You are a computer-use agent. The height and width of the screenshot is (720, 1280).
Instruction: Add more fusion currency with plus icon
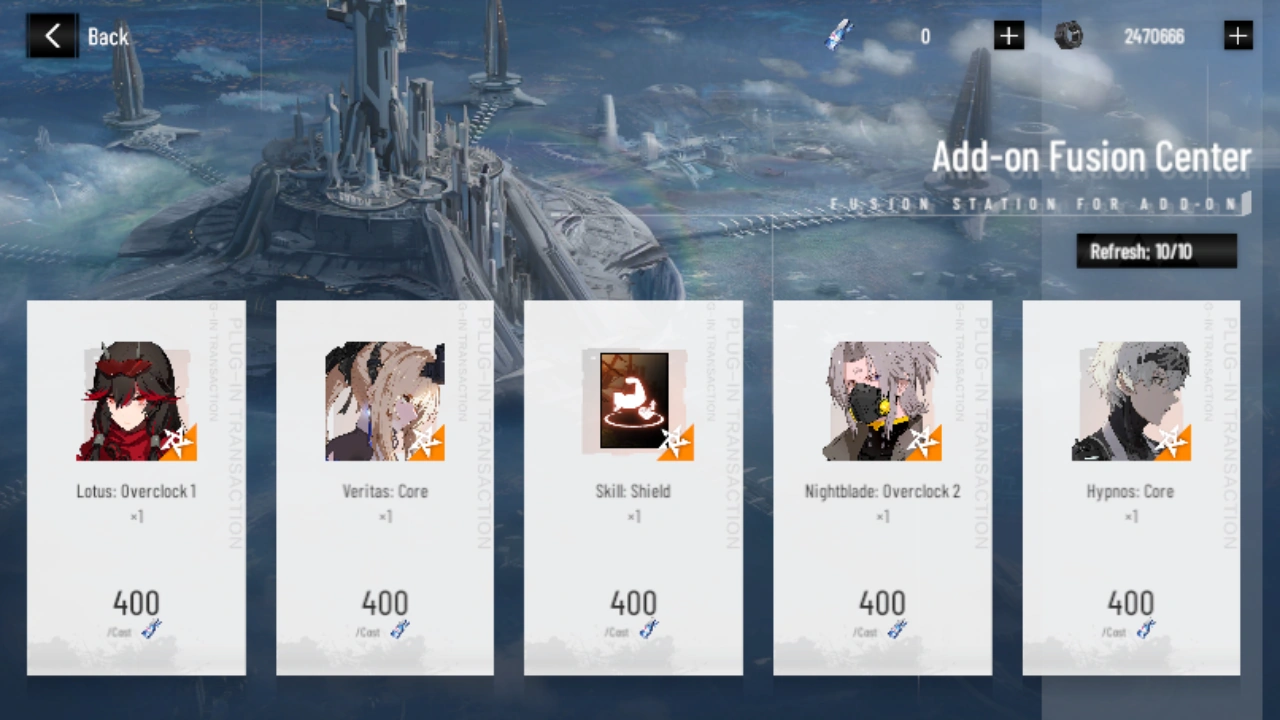tap(1009, 36)
